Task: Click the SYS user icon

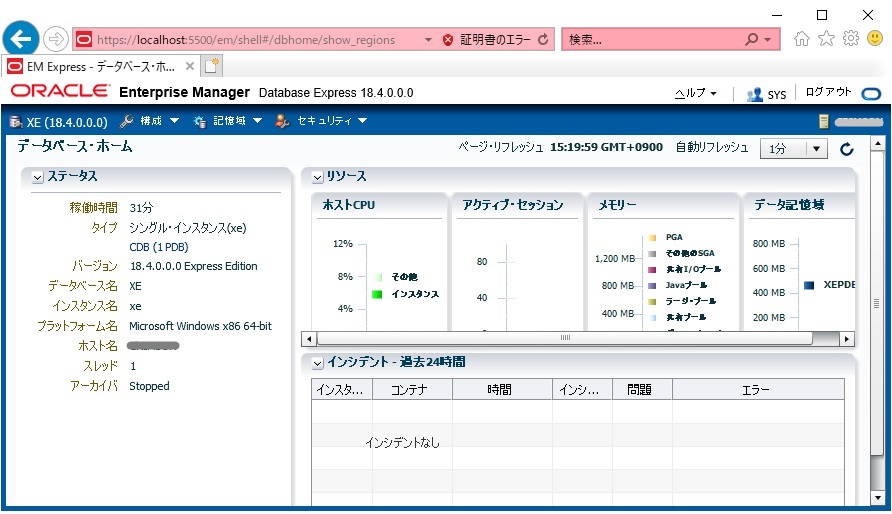Action: 755,94
